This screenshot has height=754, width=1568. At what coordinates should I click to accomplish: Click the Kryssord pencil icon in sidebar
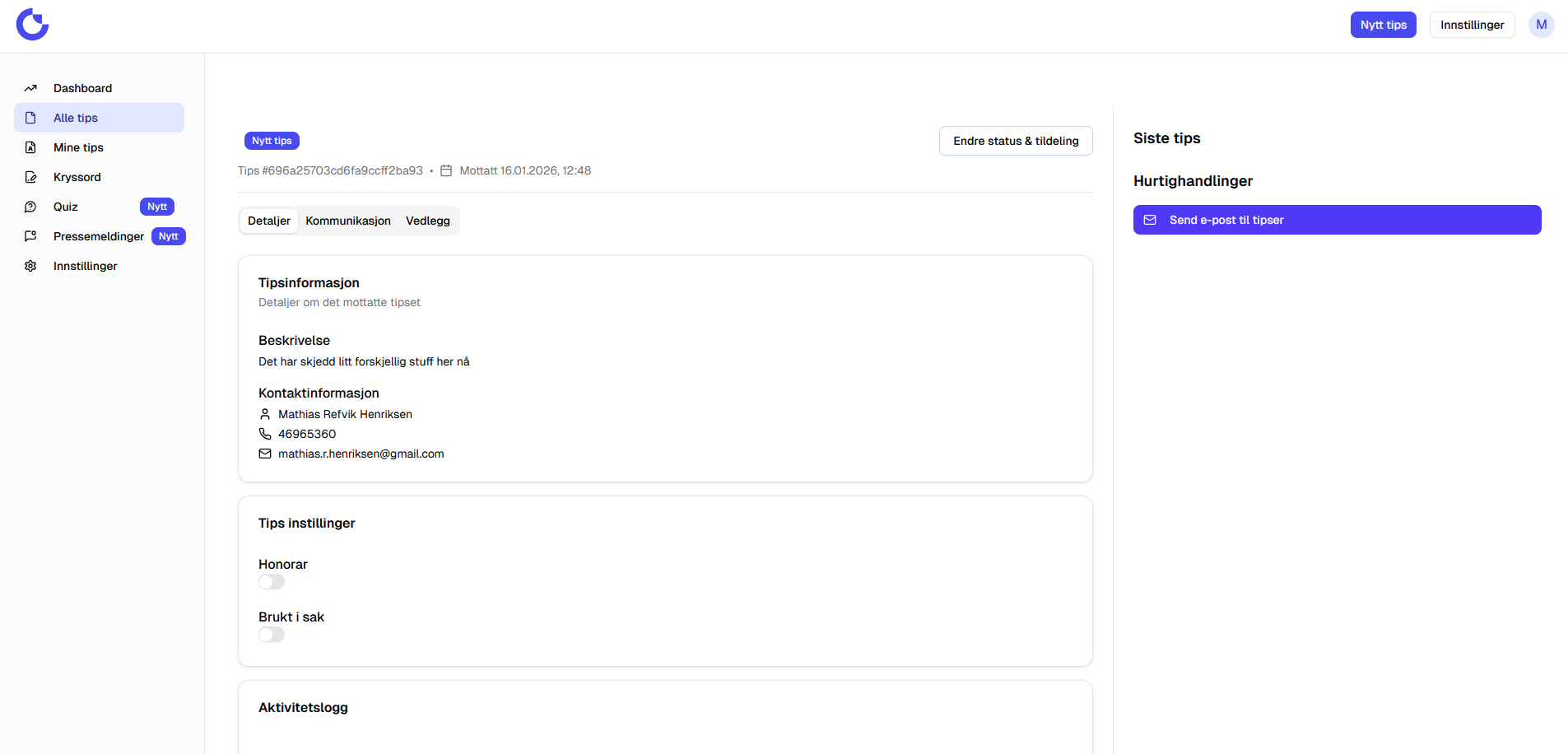30,177
